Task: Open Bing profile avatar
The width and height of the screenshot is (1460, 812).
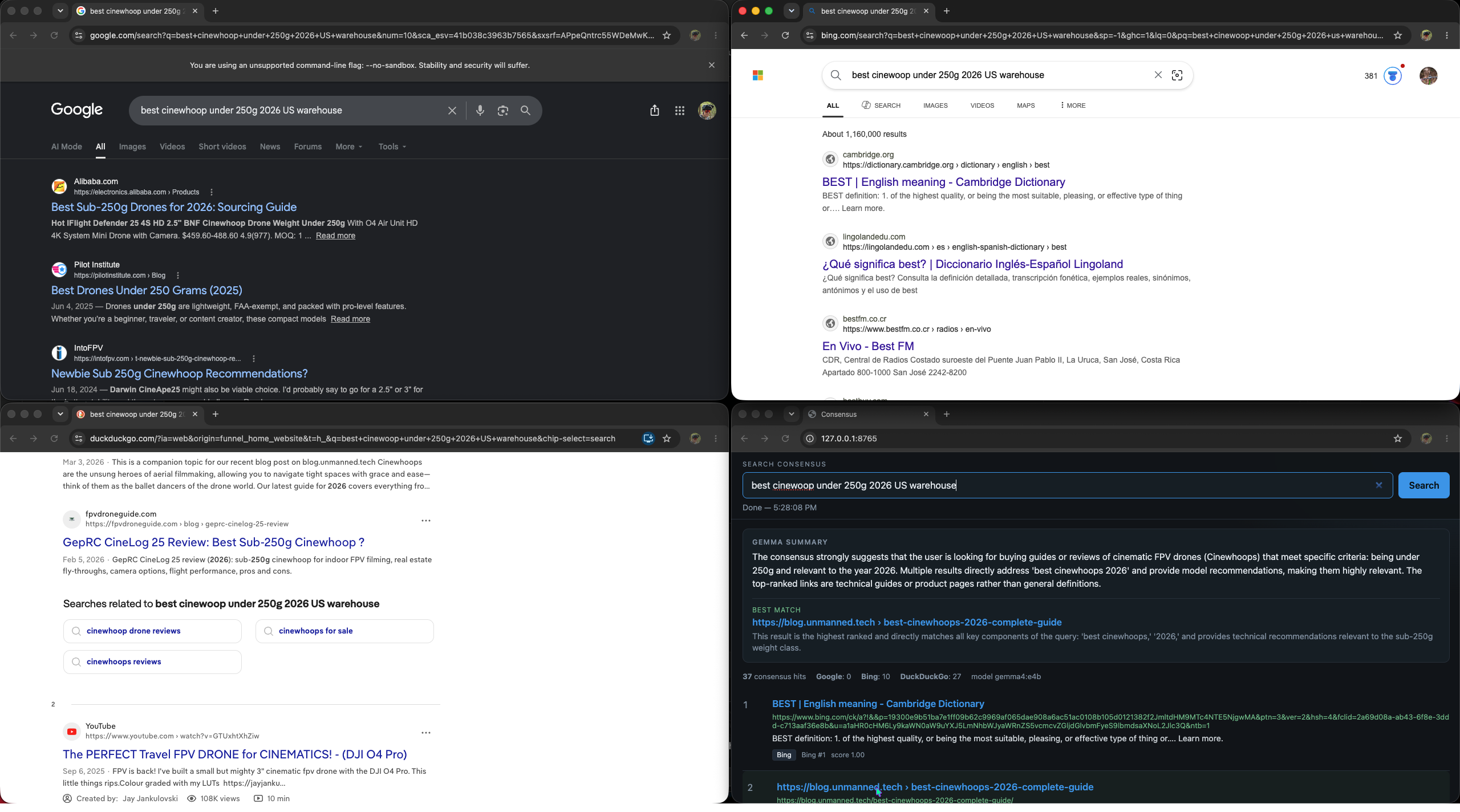Action: 1428,76
